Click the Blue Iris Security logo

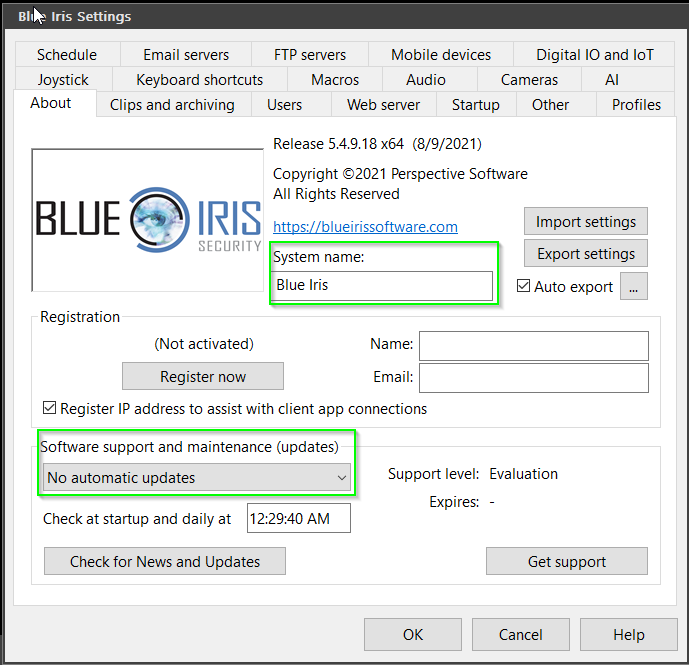tap(148, 220)
